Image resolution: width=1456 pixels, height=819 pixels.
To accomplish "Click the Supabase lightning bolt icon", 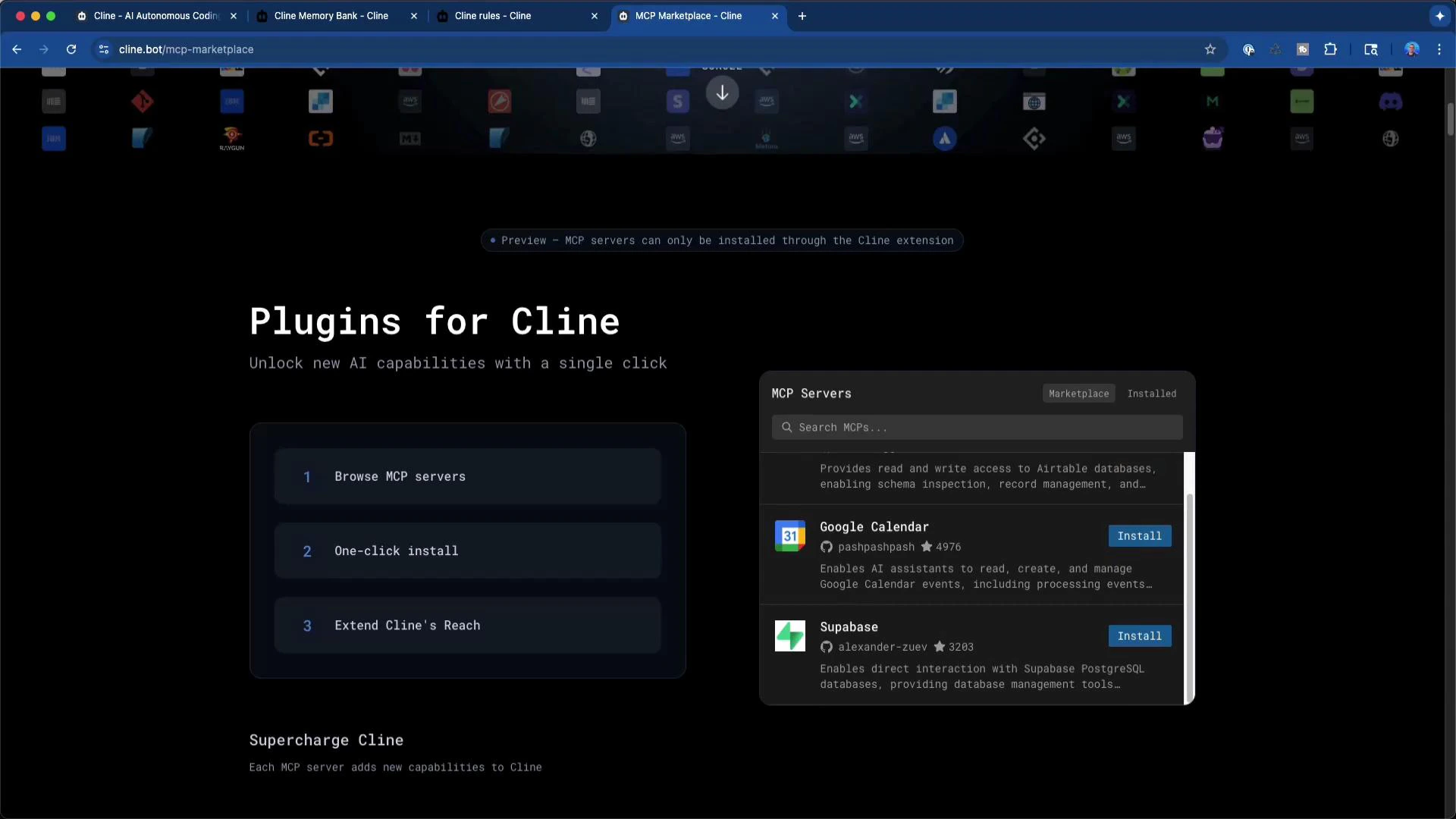I will tap(789, 635).
